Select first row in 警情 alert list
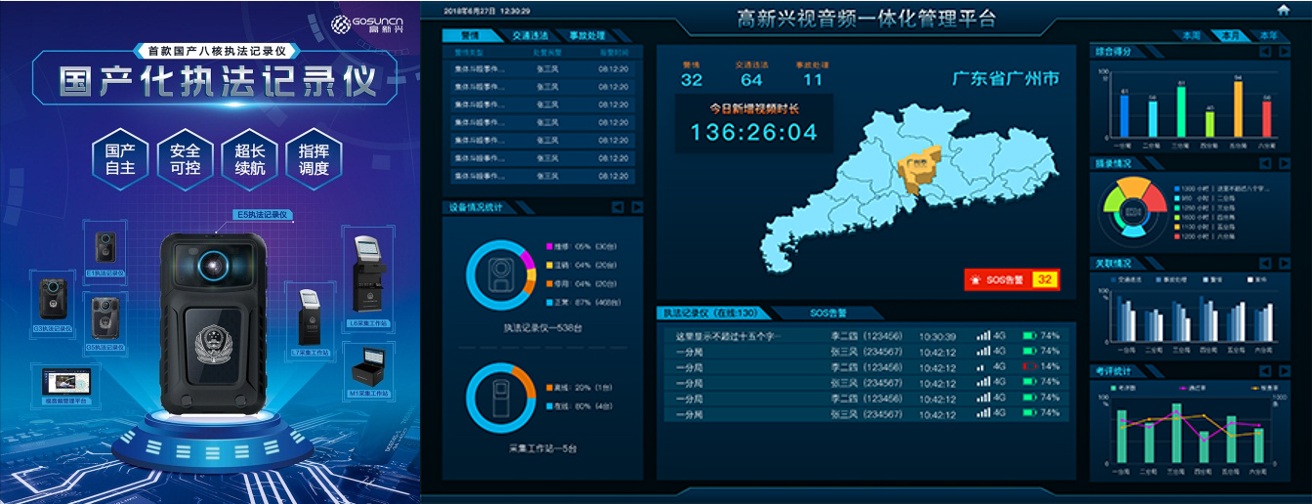This screenshot has height=504, width=1312. point(541,70)
